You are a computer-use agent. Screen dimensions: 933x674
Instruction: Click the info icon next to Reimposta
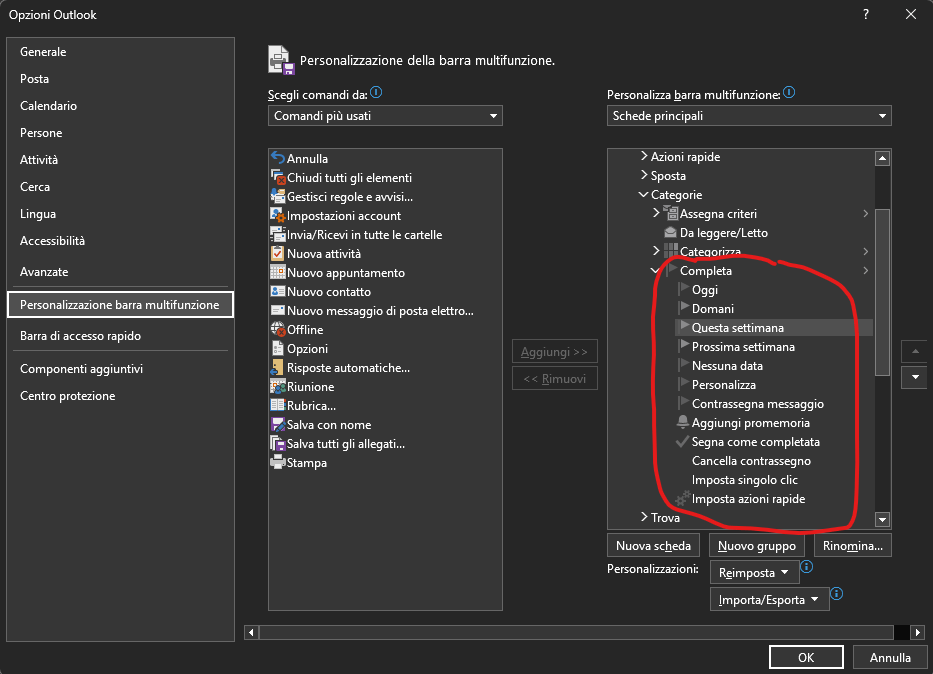tap(806, 566)
